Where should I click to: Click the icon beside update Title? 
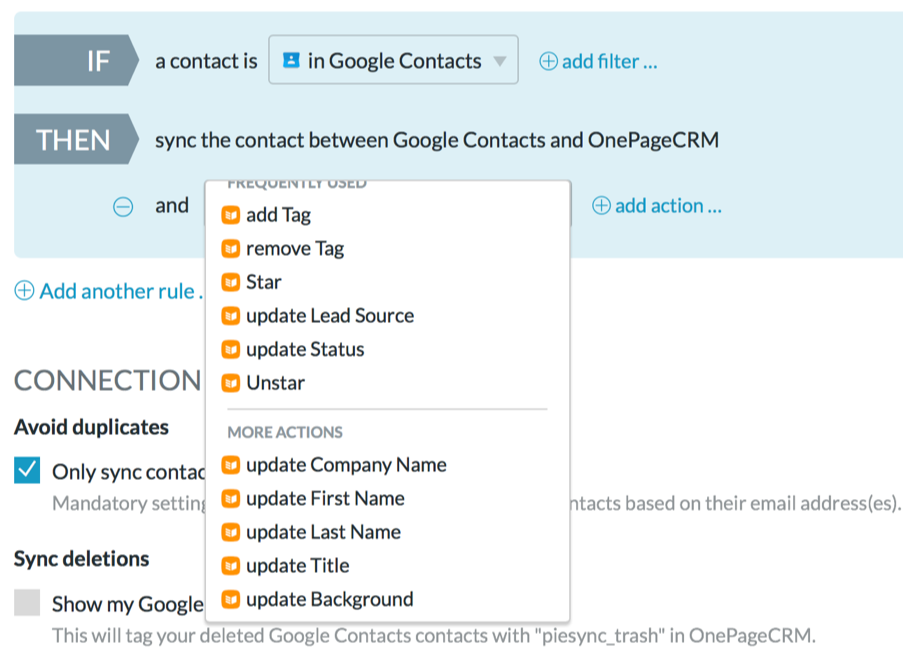pos(231,566)
